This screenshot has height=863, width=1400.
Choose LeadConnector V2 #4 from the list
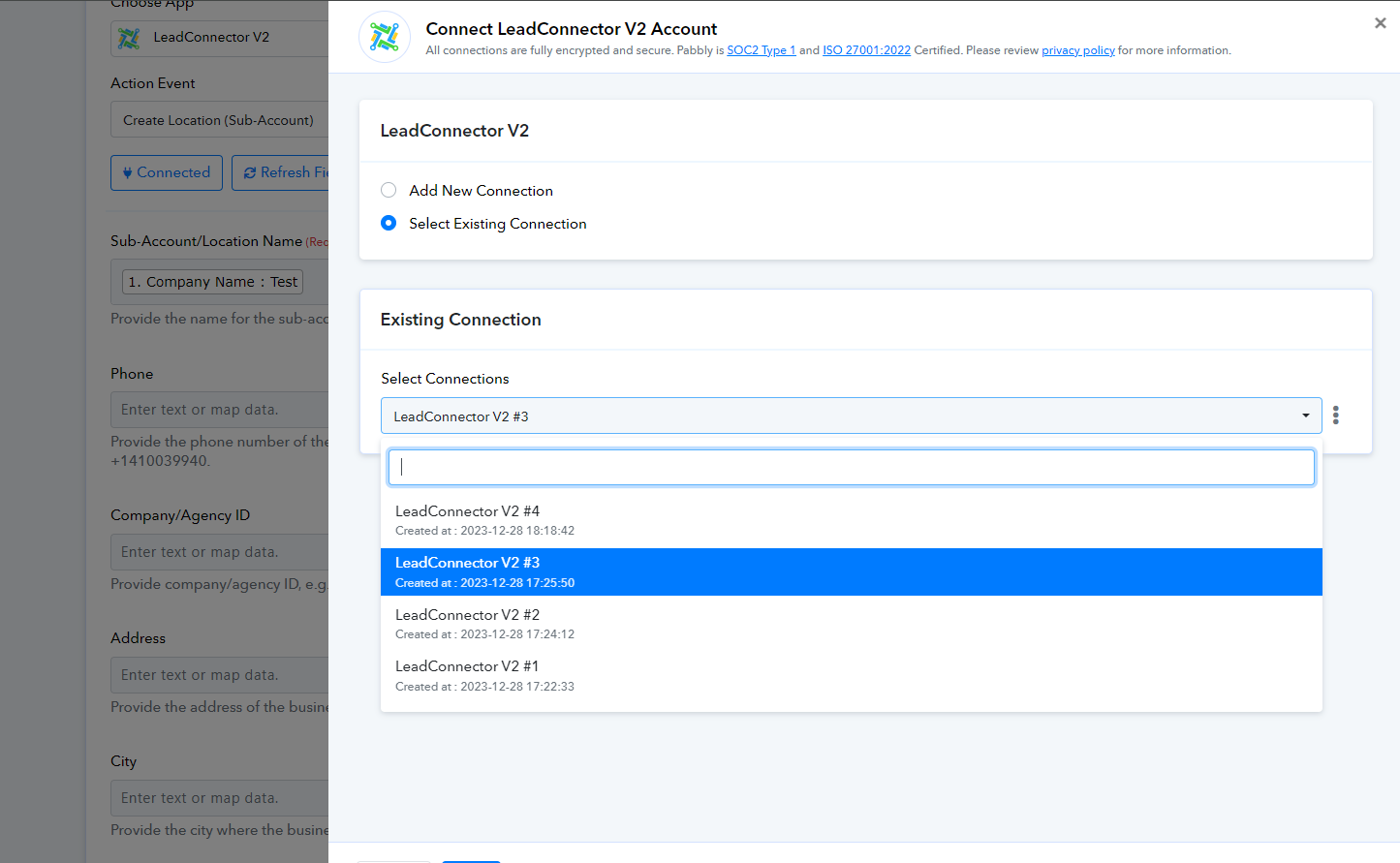point(852,520)
